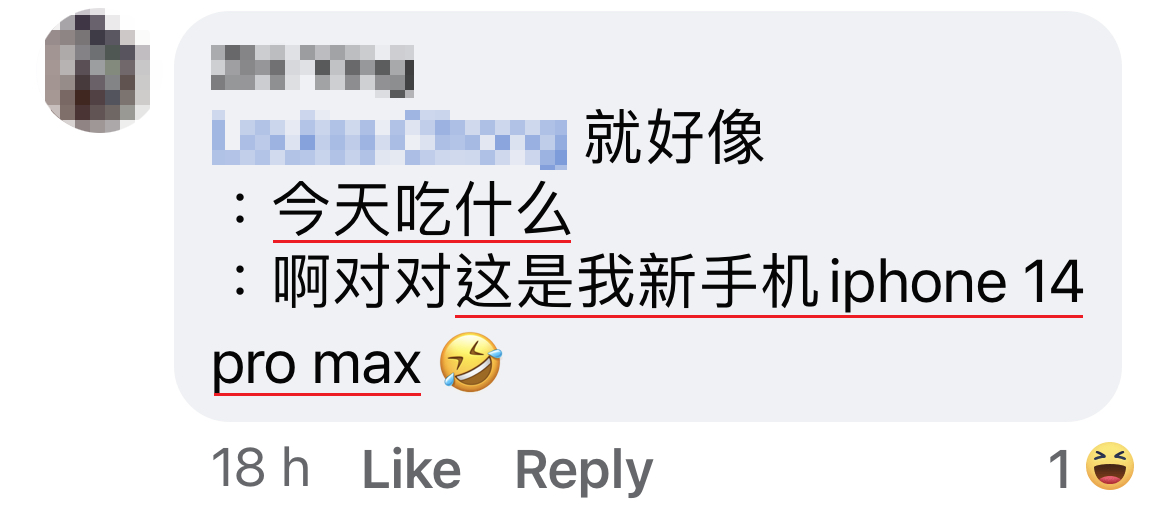Open the 18 h timestamp link
Image resolution: width=1170 pixels, height=513 pixels.
pyautogui.click(x=260, y=469)
